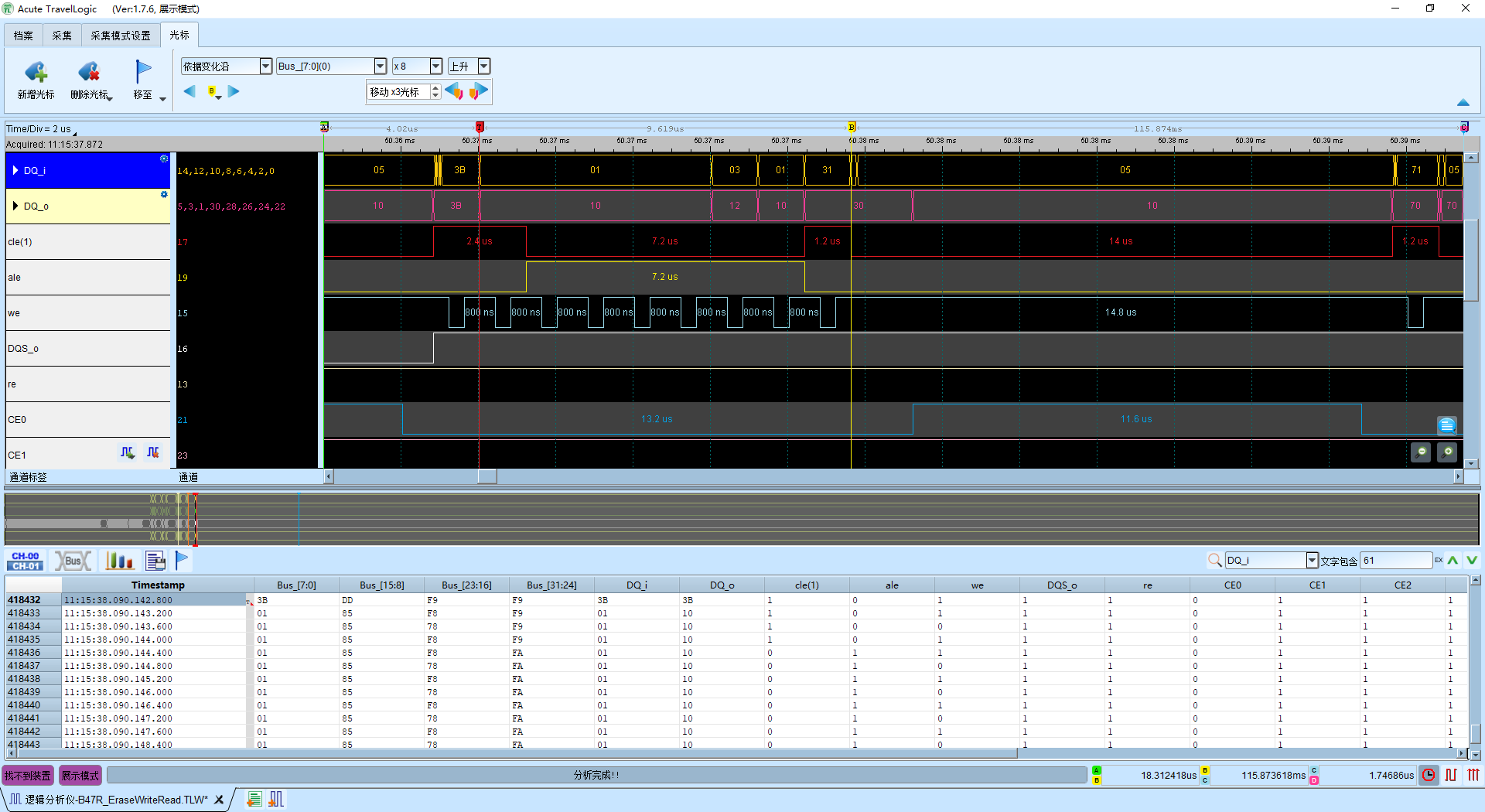Click the magnifier search icon beside DQ_i

tap(1214, 561)
